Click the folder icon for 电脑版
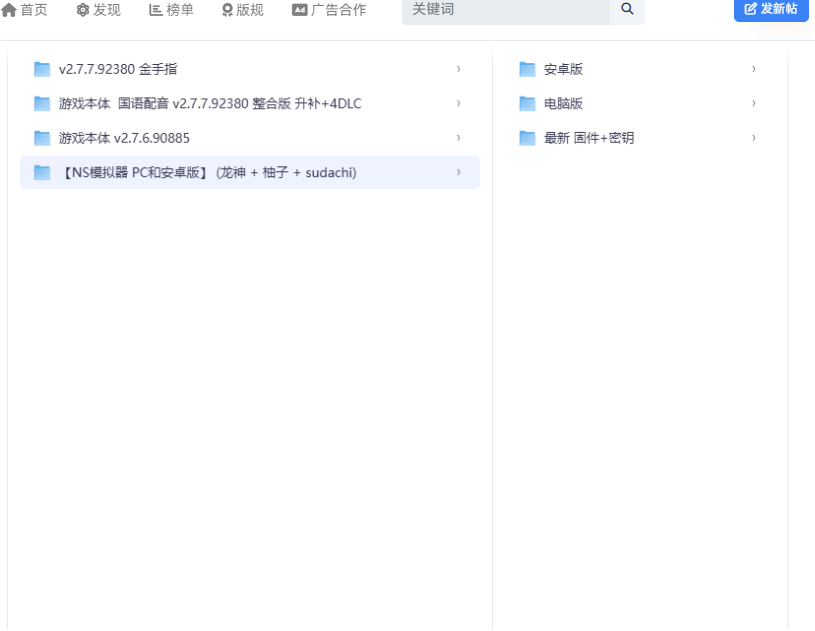Viewport: 815px width, 631px height. click(527, 103)
